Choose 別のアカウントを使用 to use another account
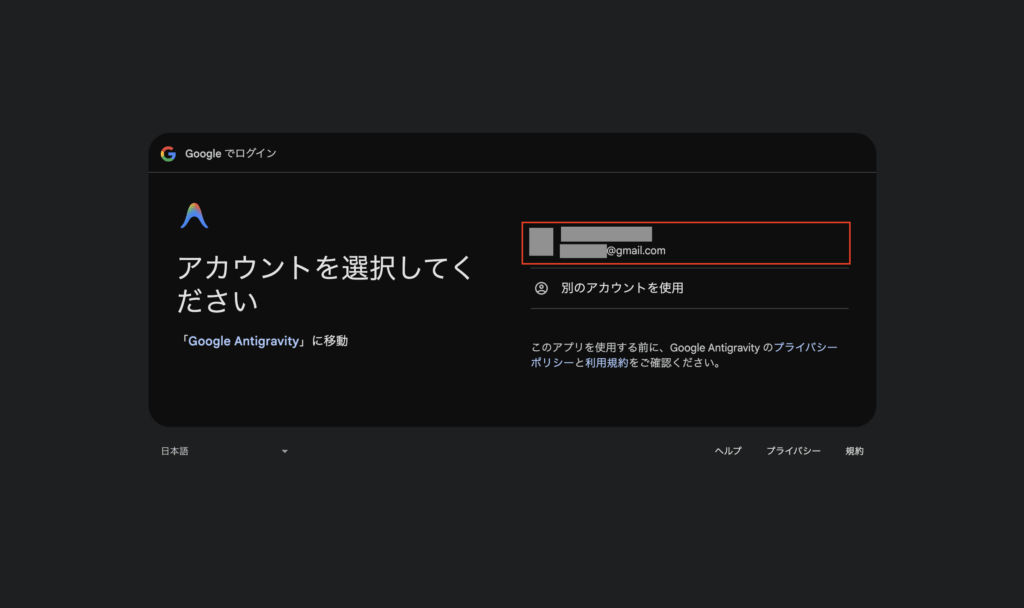The image size is (1024, 608). click(622, 288)
